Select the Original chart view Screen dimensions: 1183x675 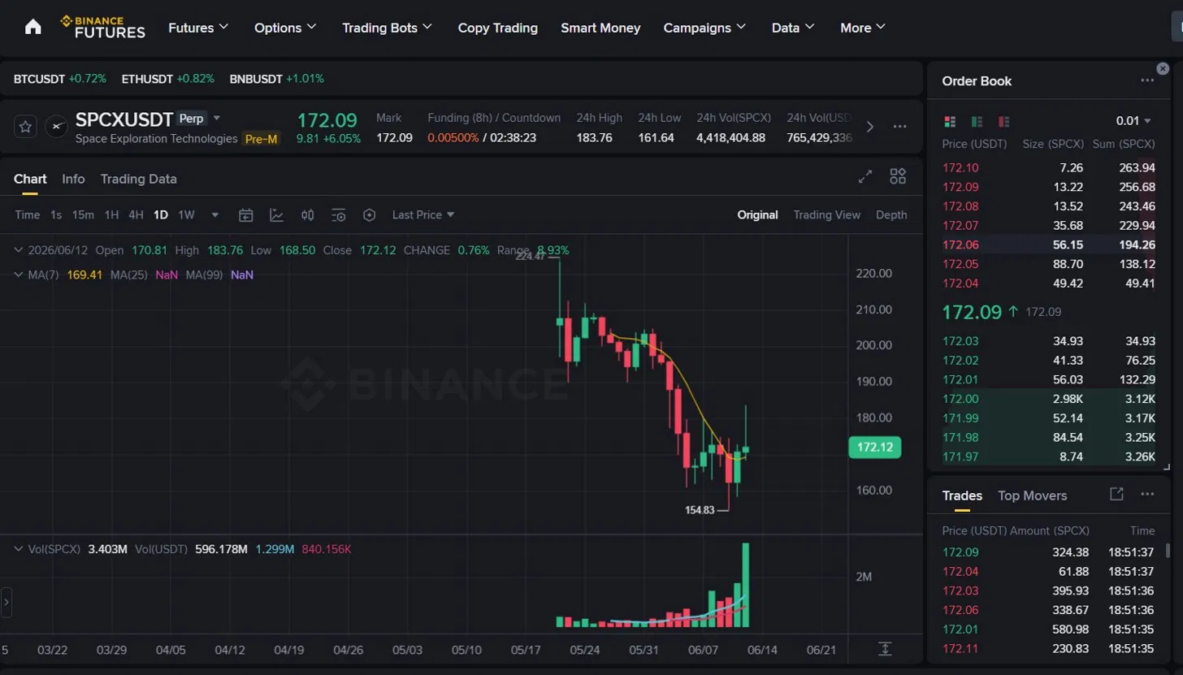[757, 215]
